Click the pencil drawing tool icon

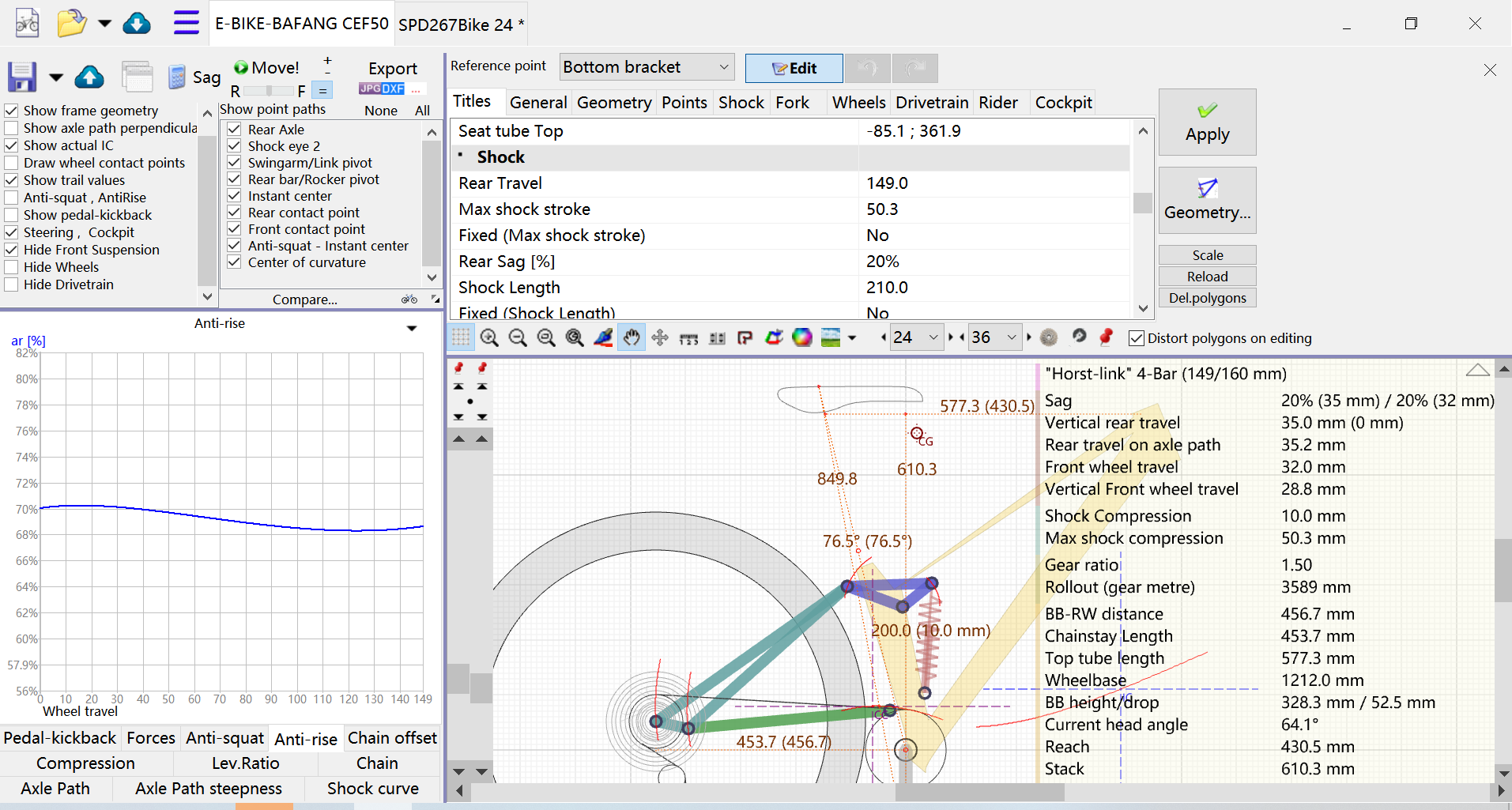603,337
